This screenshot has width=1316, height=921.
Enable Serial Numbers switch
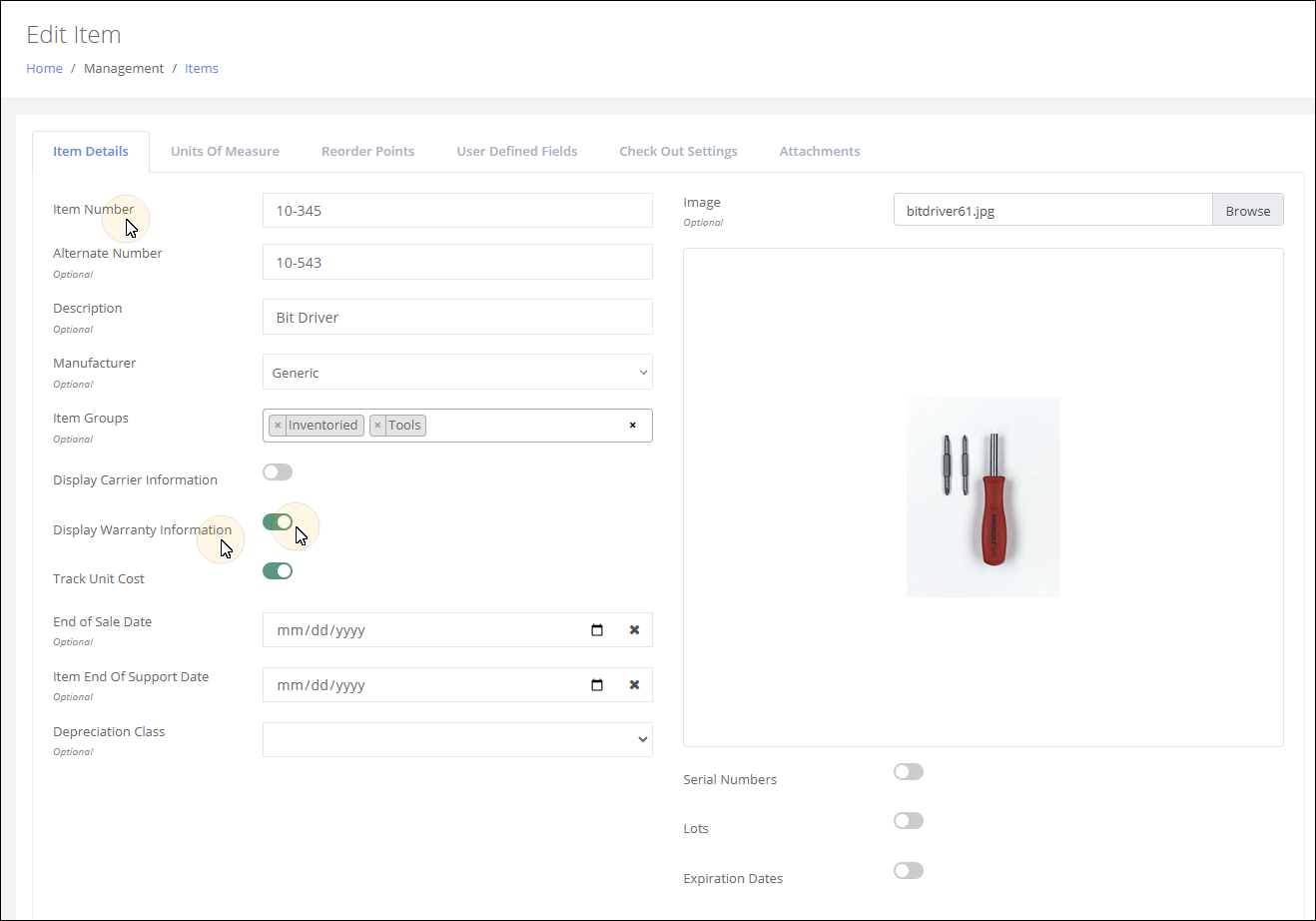click(x=909, y=772)
